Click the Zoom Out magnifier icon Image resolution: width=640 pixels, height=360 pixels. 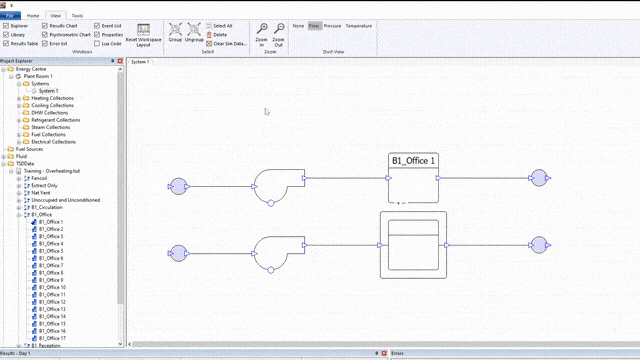[279, 29]
